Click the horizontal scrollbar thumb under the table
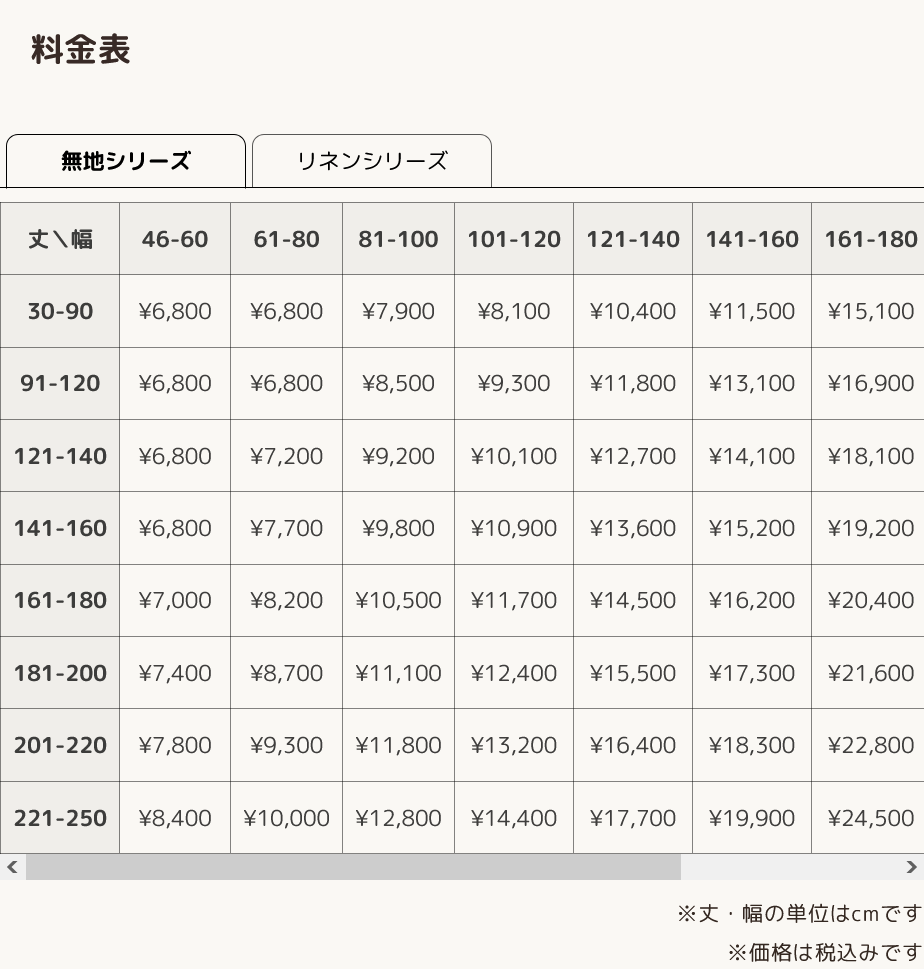 [353, 867]
